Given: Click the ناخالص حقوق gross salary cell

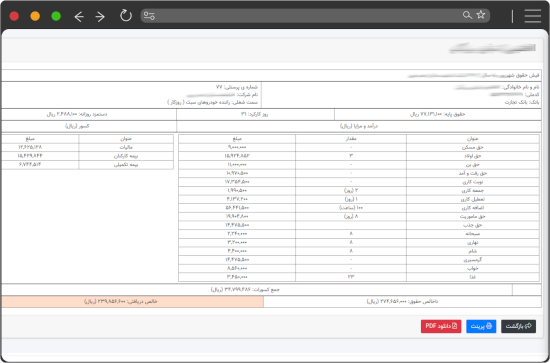Looking at the screenshot, I should coord(402,302).
